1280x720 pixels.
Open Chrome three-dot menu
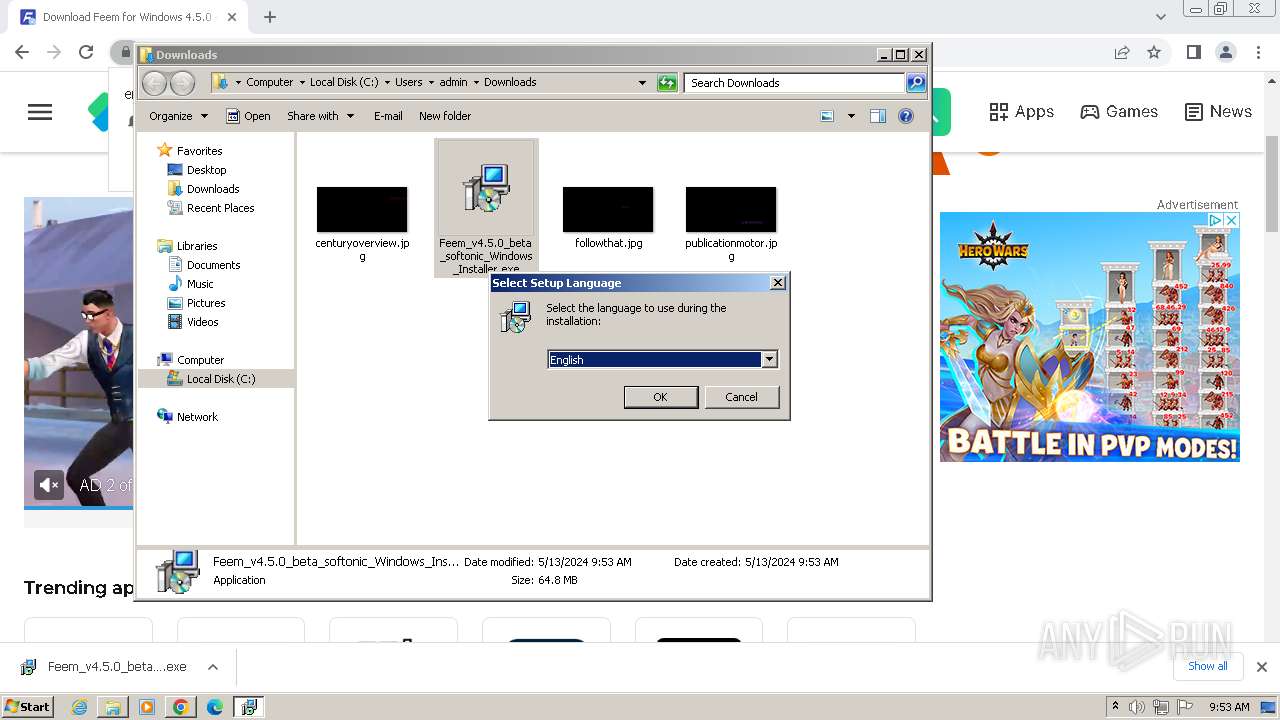coord(1257,52)
